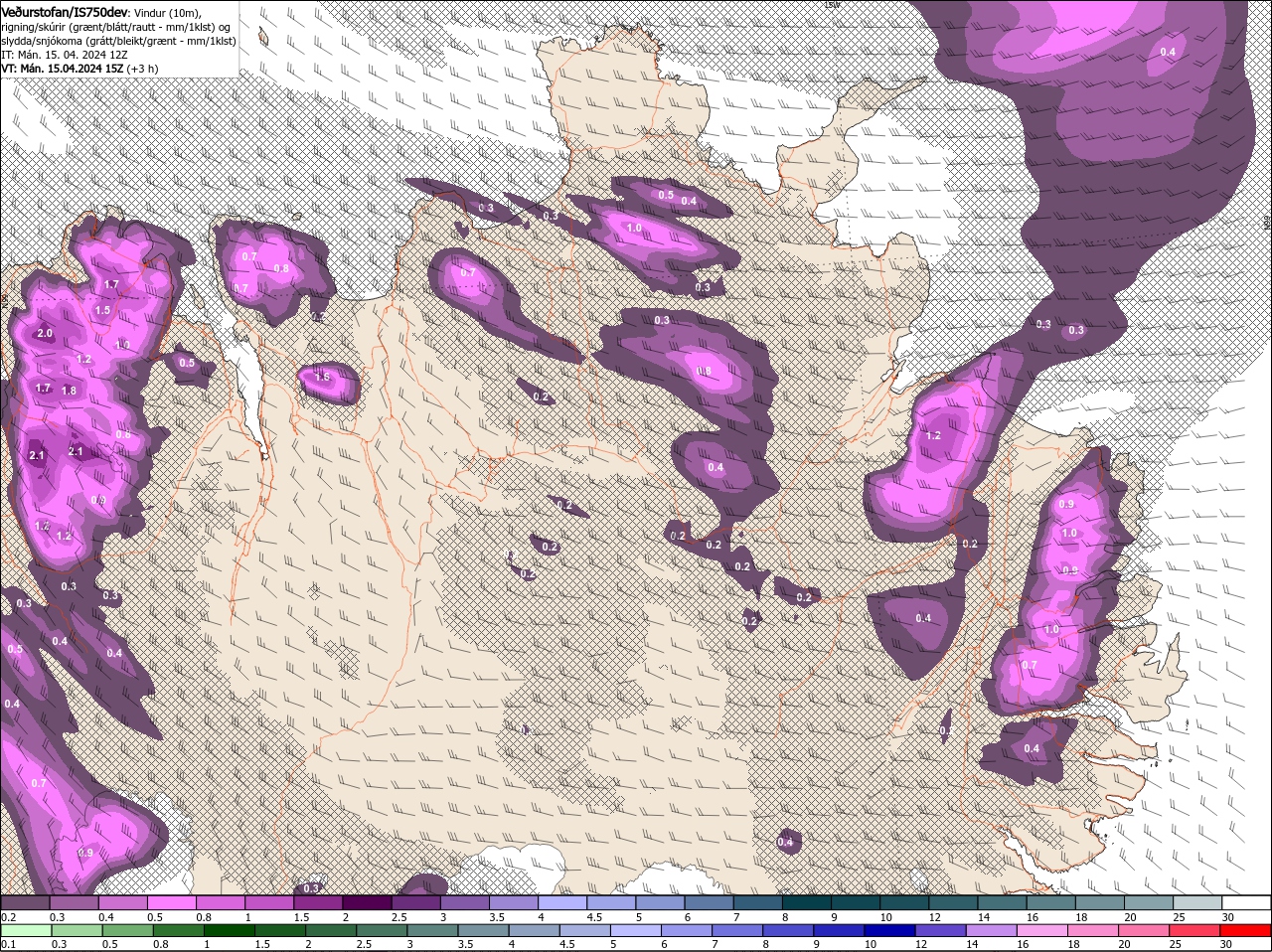
Task: Click the 1.6 precipitation value on the map
Action: 322,378
